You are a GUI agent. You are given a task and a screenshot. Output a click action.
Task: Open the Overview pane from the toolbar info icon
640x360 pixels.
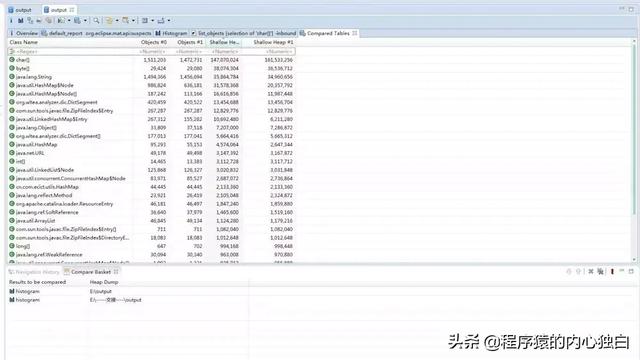pyautogui.click(x=11, y=20)
